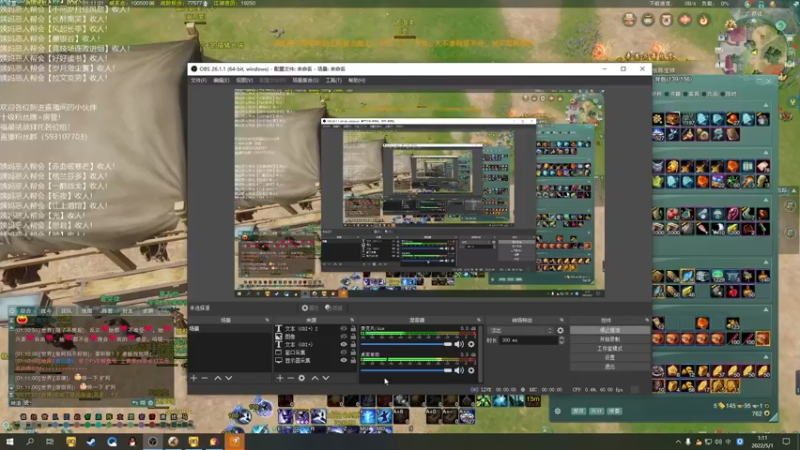Toggle visibility of 窗口采集 source

pos(343,352)
